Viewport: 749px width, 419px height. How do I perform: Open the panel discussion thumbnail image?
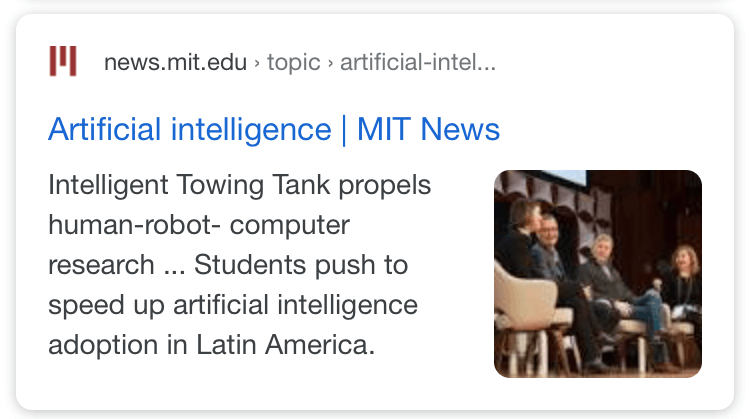598,274
